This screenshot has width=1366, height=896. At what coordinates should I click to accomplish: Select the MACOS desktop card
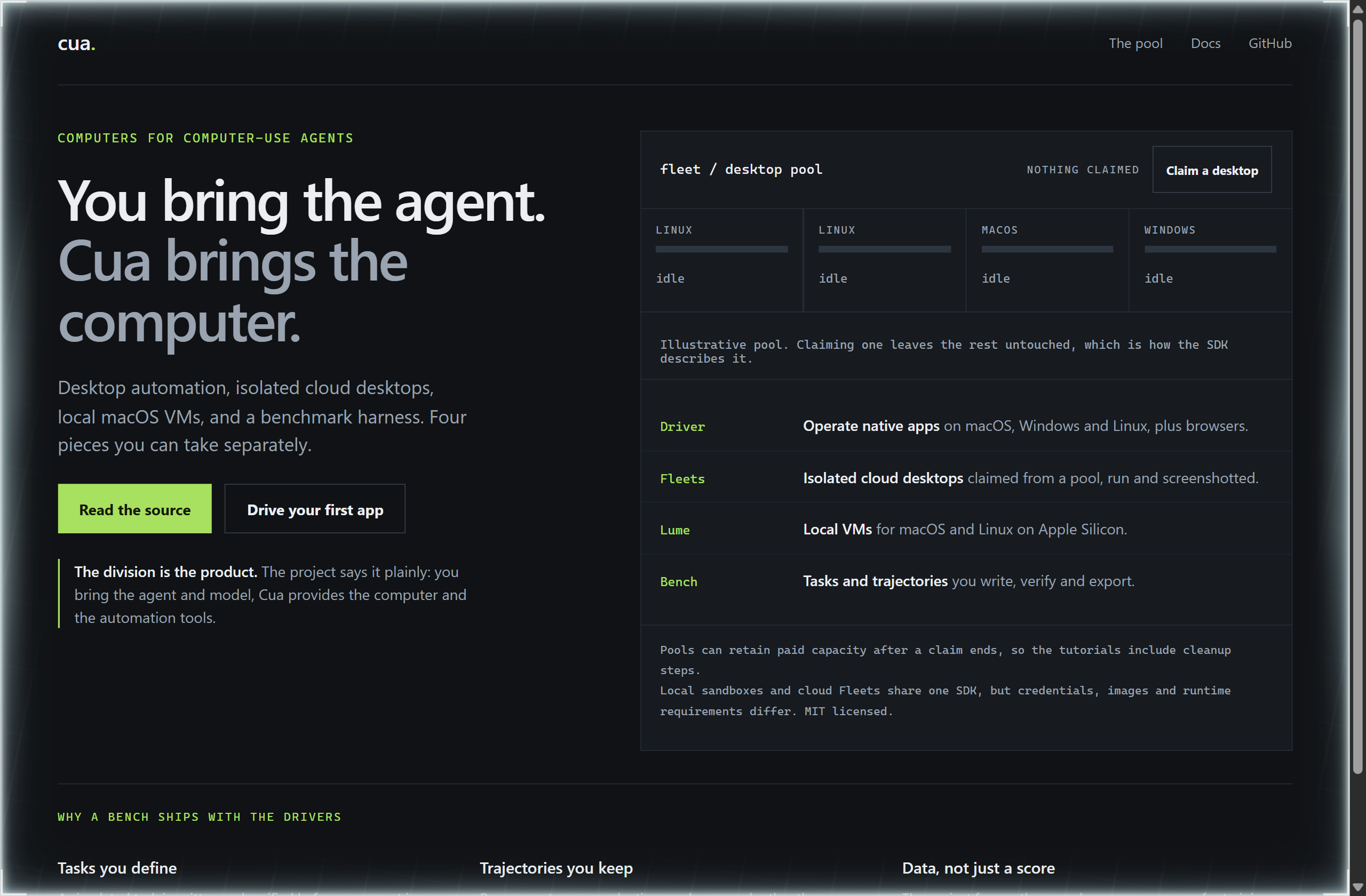[1047, 260]
